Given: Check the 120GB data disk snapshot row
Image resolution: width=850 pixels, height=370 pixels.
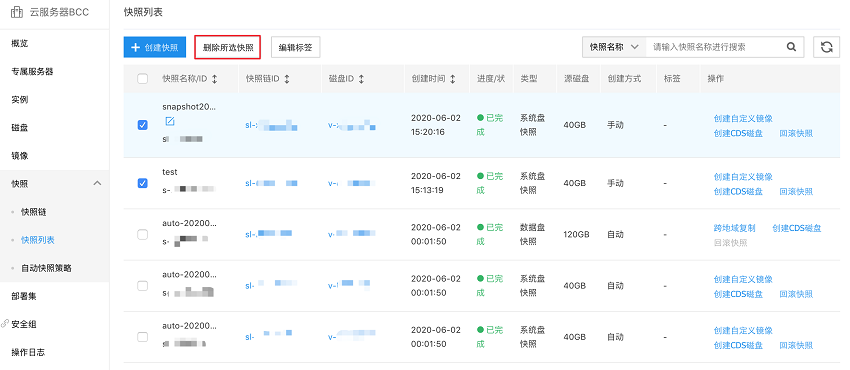Looking at the screenshot, I should (x=143, y=235).
